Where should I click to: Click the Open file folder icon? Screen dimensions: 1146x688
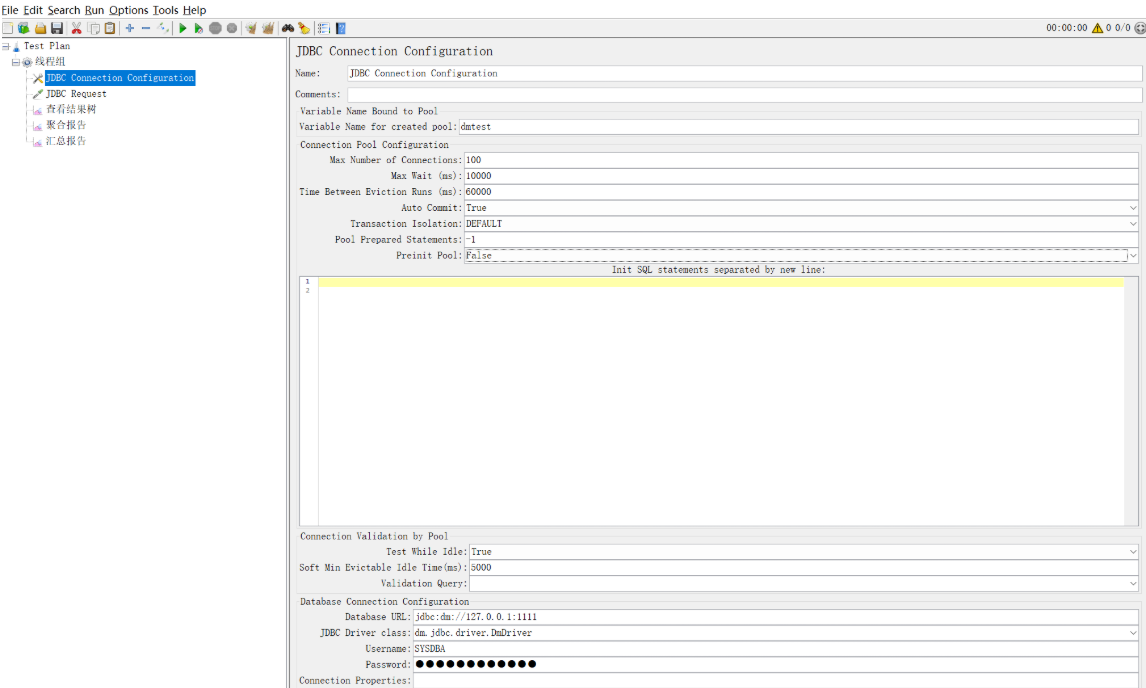(x=40, y=28)
